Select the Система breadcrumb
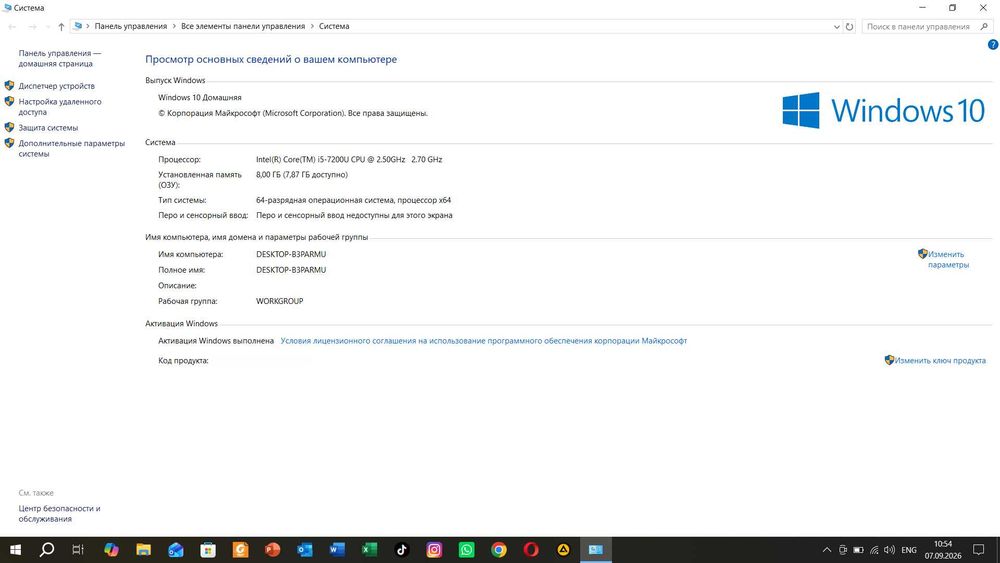 (334, 26)
